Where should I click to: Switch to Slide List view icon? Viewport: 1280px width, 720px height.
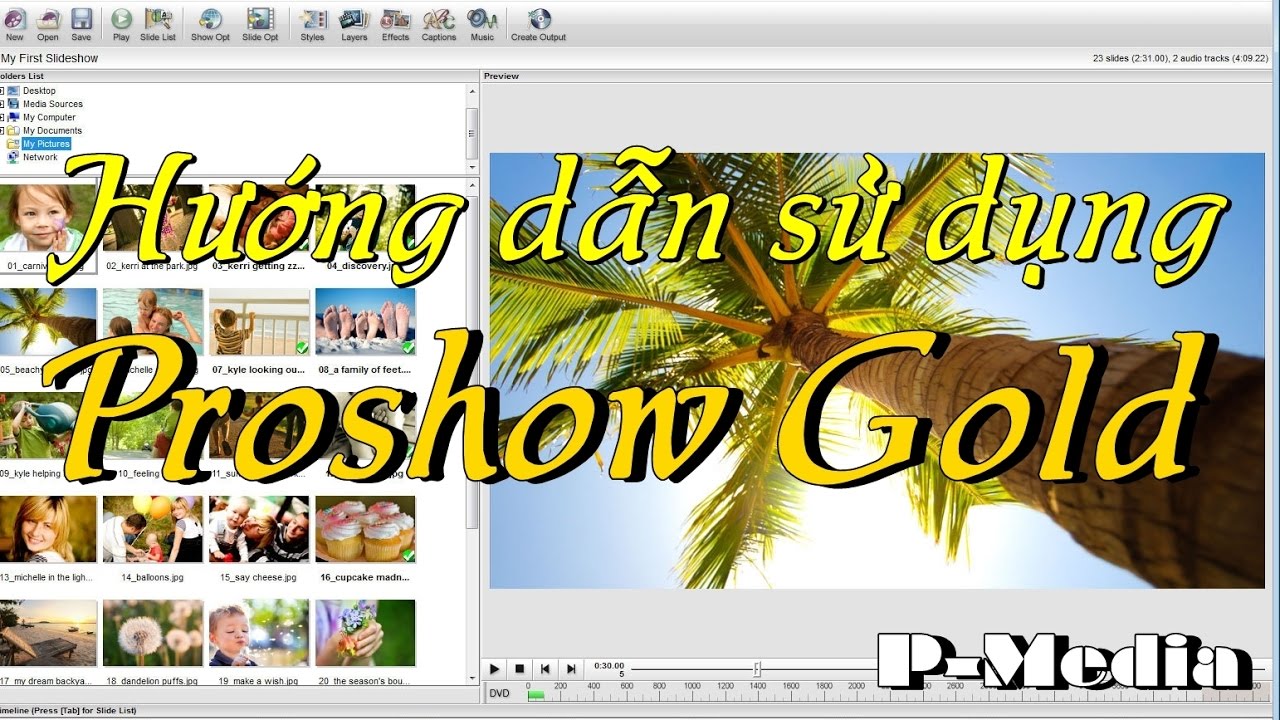coord(158,23)
